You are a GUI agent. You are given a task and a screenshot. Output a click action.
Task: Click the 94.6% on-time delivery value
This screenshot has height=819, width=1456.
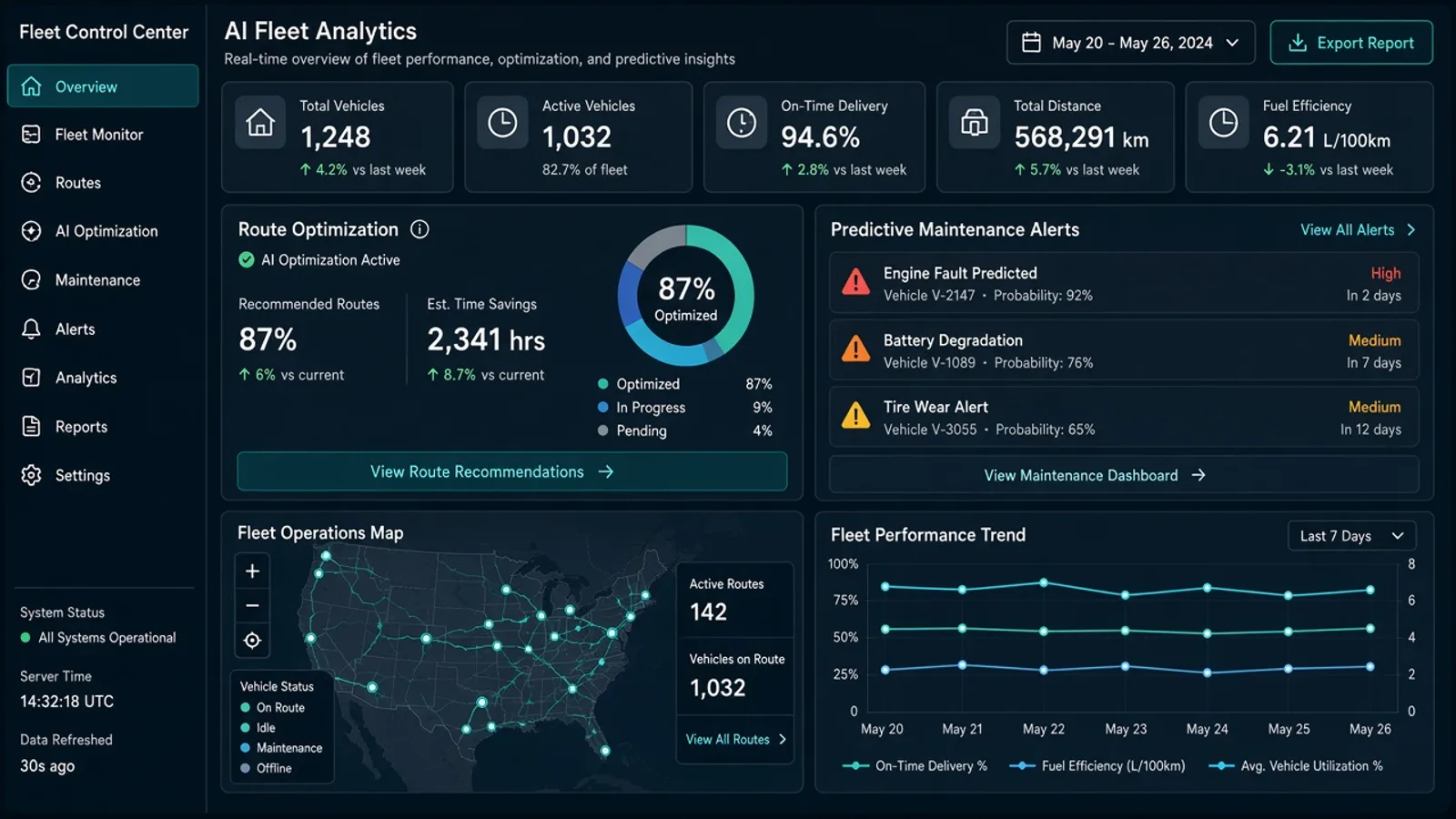[x=820, y=137]
